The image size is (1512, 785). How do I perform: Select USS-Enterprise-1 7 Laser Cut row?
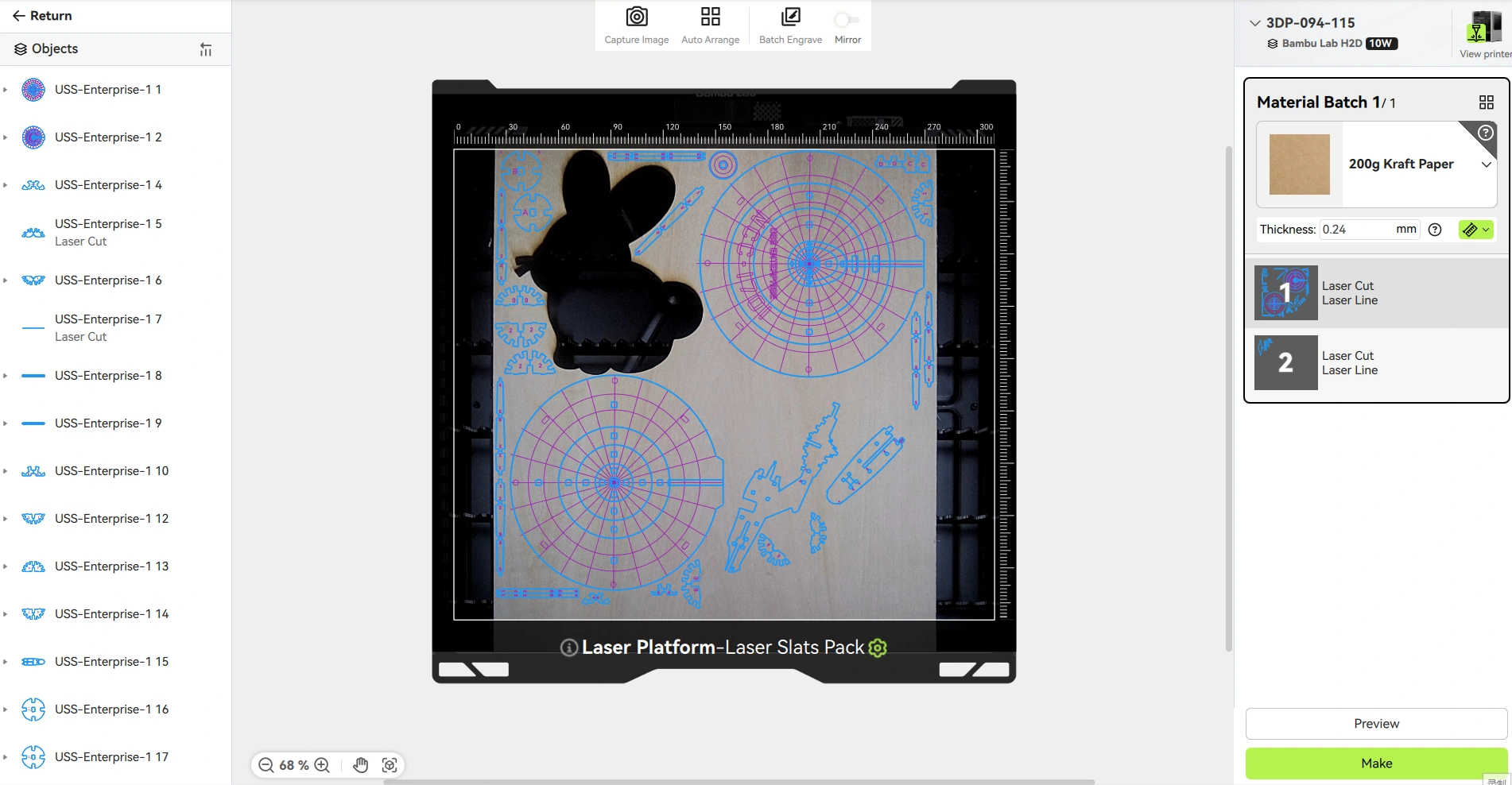click(x=116, y=328)
